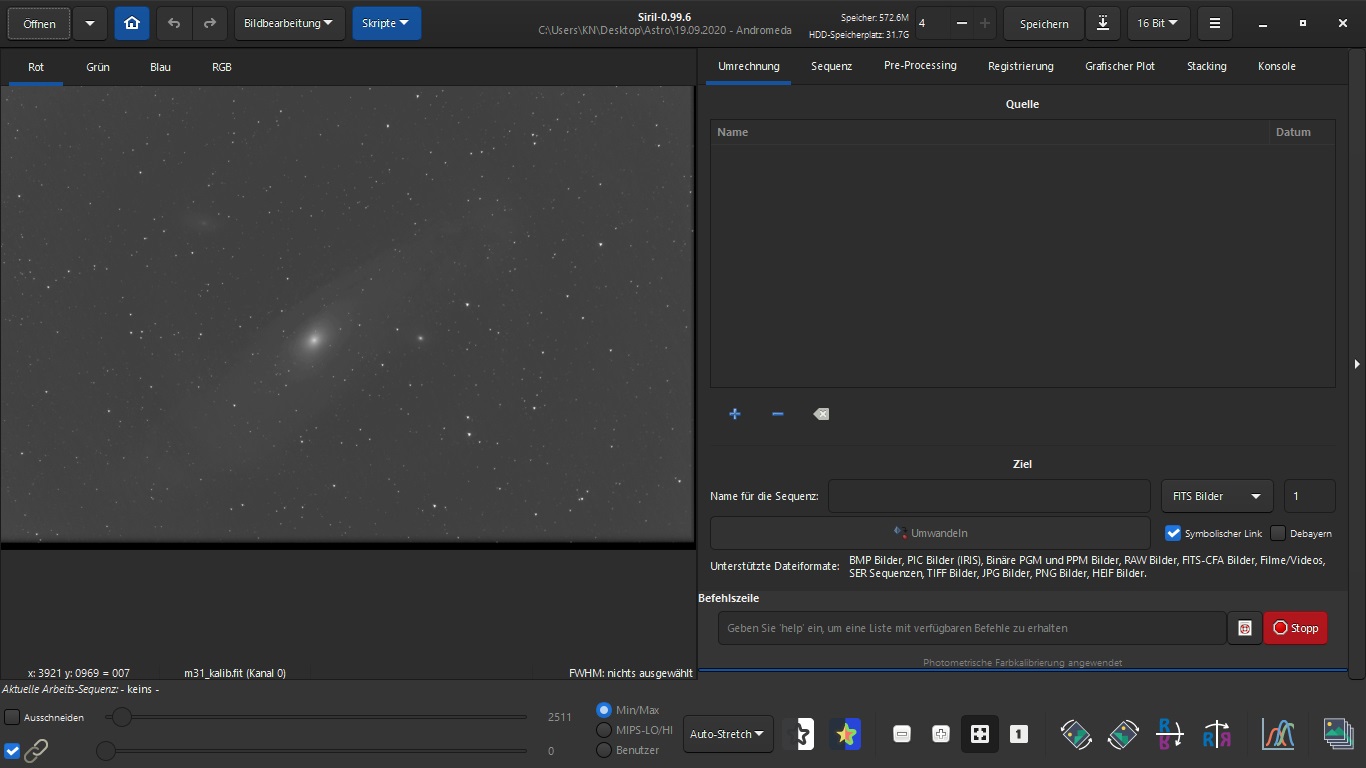1366x768 pixels.
Task: Select the Min/Max radio button
Action: coord(604,710)
